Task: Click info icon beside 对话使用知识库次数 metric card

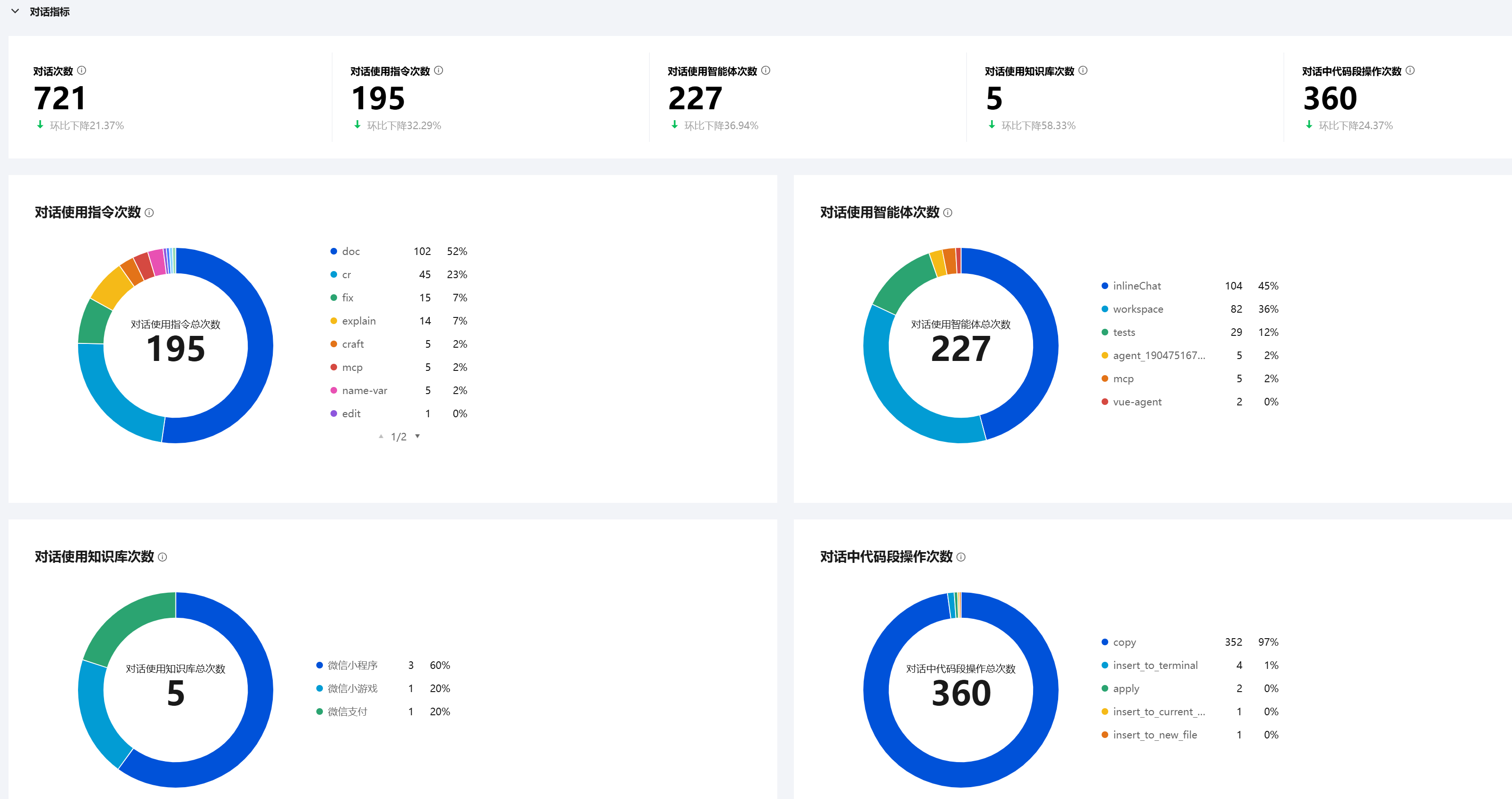Action: 1083,70
